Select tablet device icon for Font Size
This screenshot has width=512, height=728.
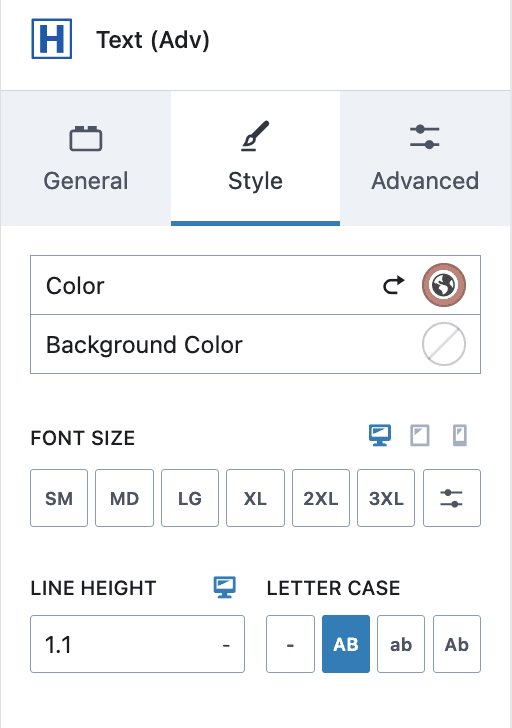420,436
